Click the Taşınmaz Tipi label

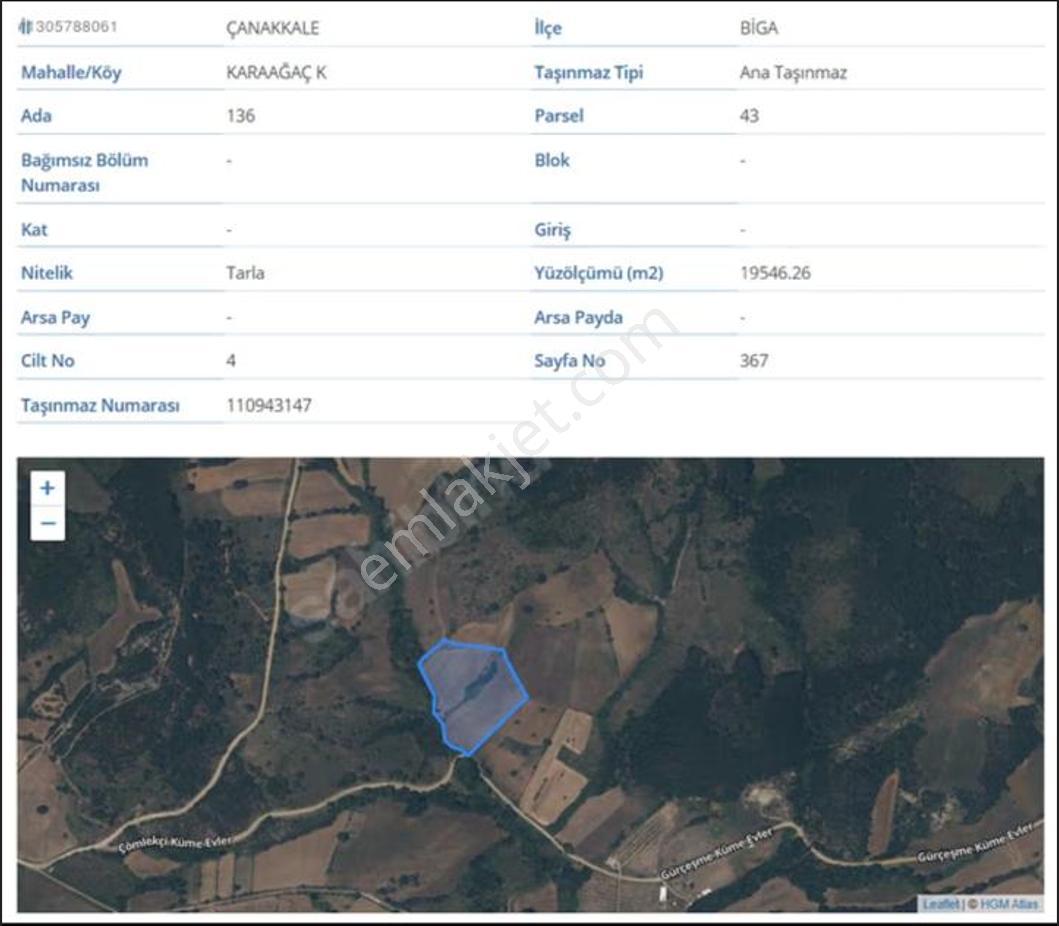[x=589, y=72]
